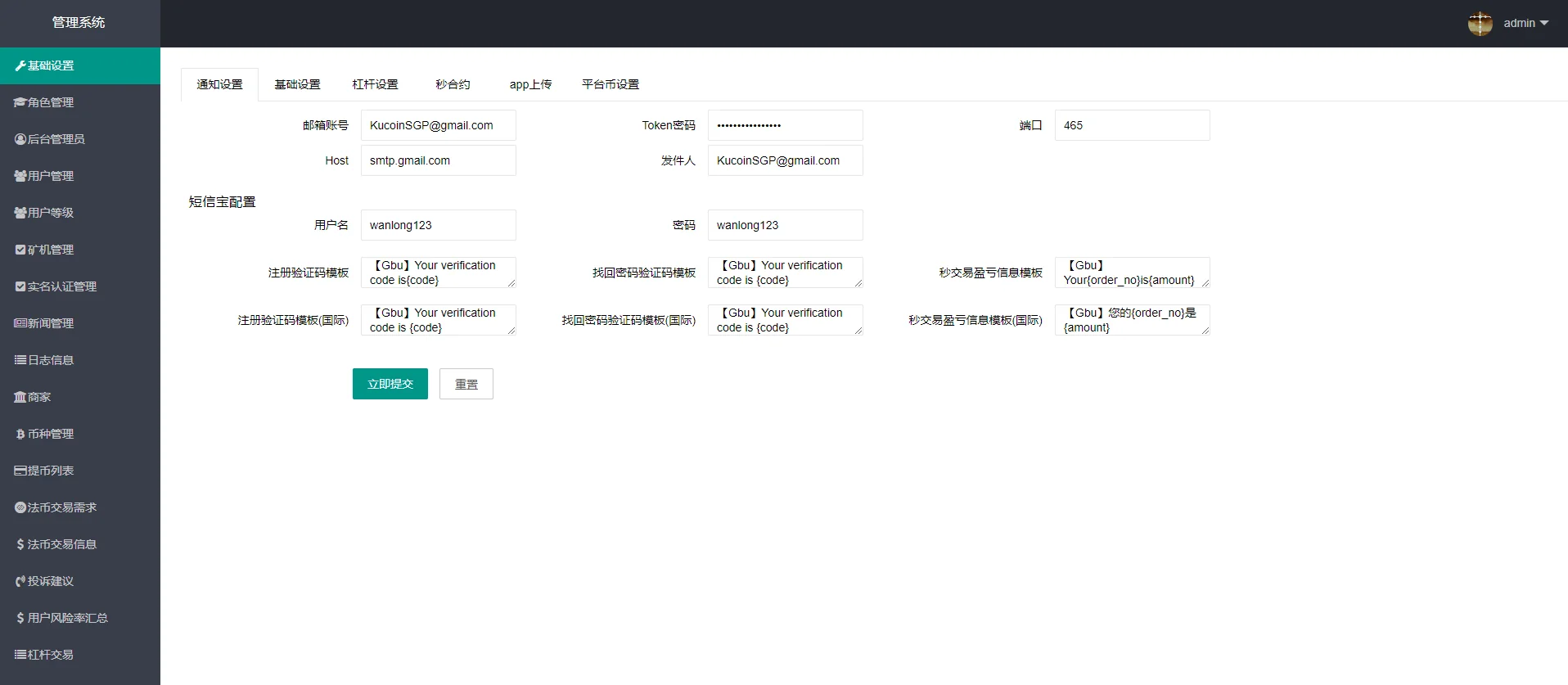Switch to the app上传 tab

[x=530, y=84]
